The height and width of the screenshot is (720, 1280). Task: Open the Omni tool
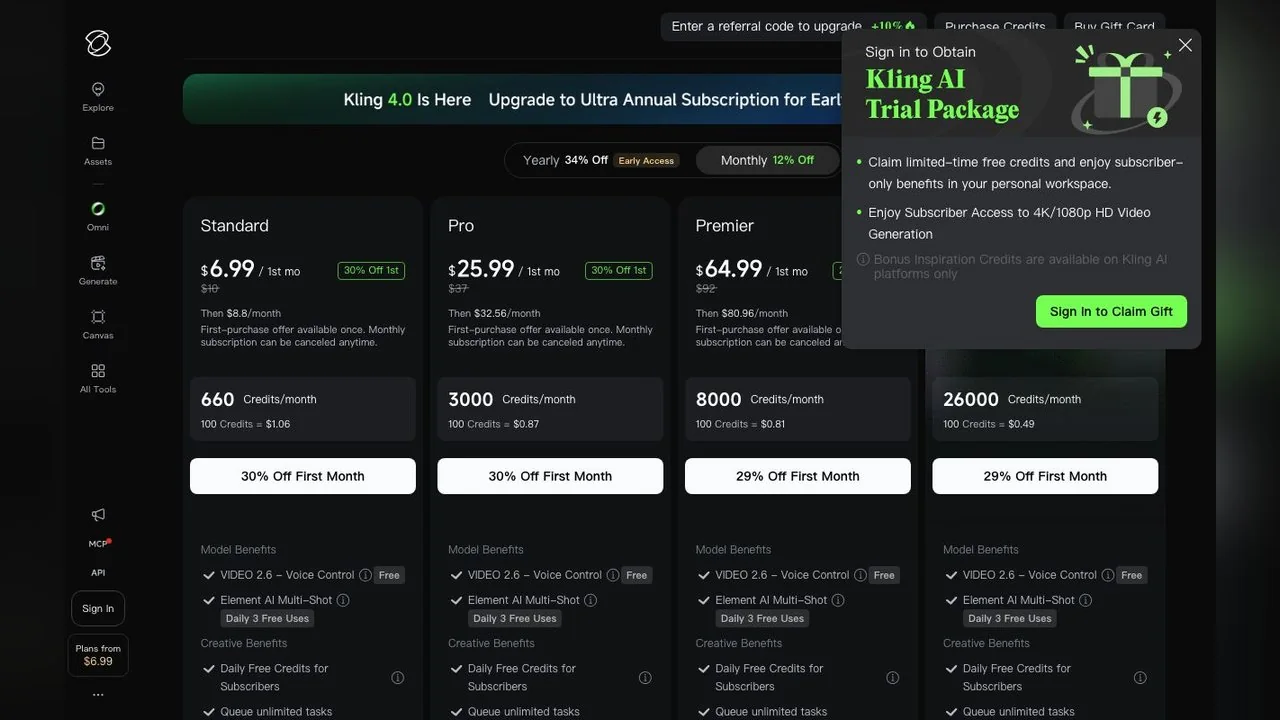click(x=98, y=216)
